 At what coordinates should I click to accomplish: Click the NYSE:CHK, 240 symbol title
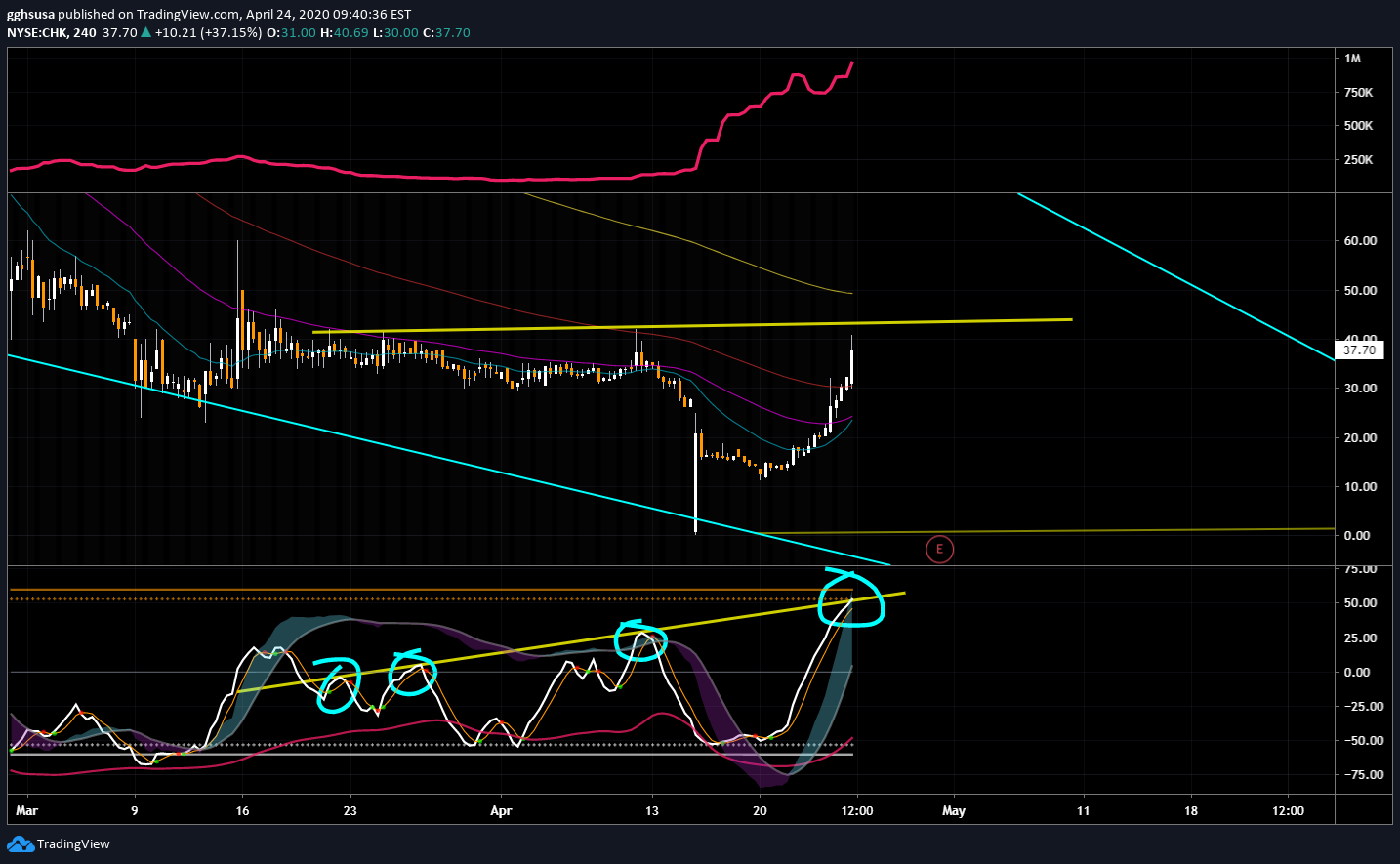(52, 32)
